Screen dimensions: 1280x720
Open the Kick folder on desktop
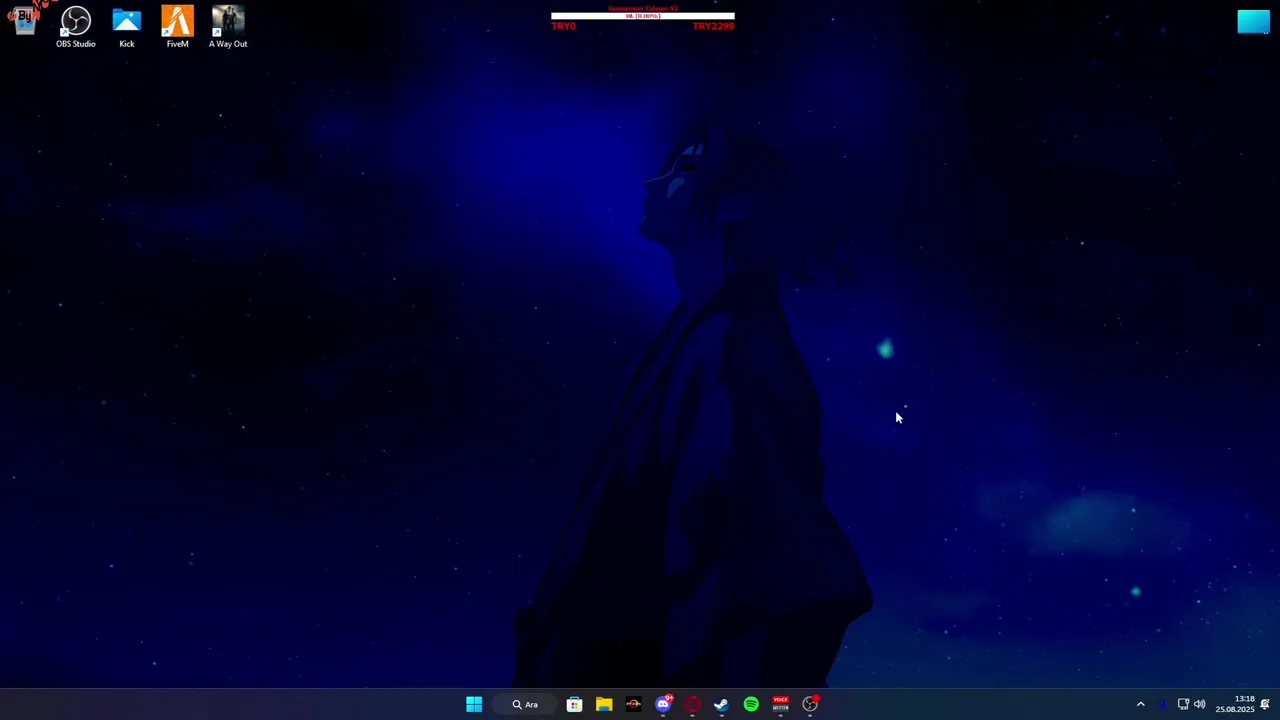point(127,27)
